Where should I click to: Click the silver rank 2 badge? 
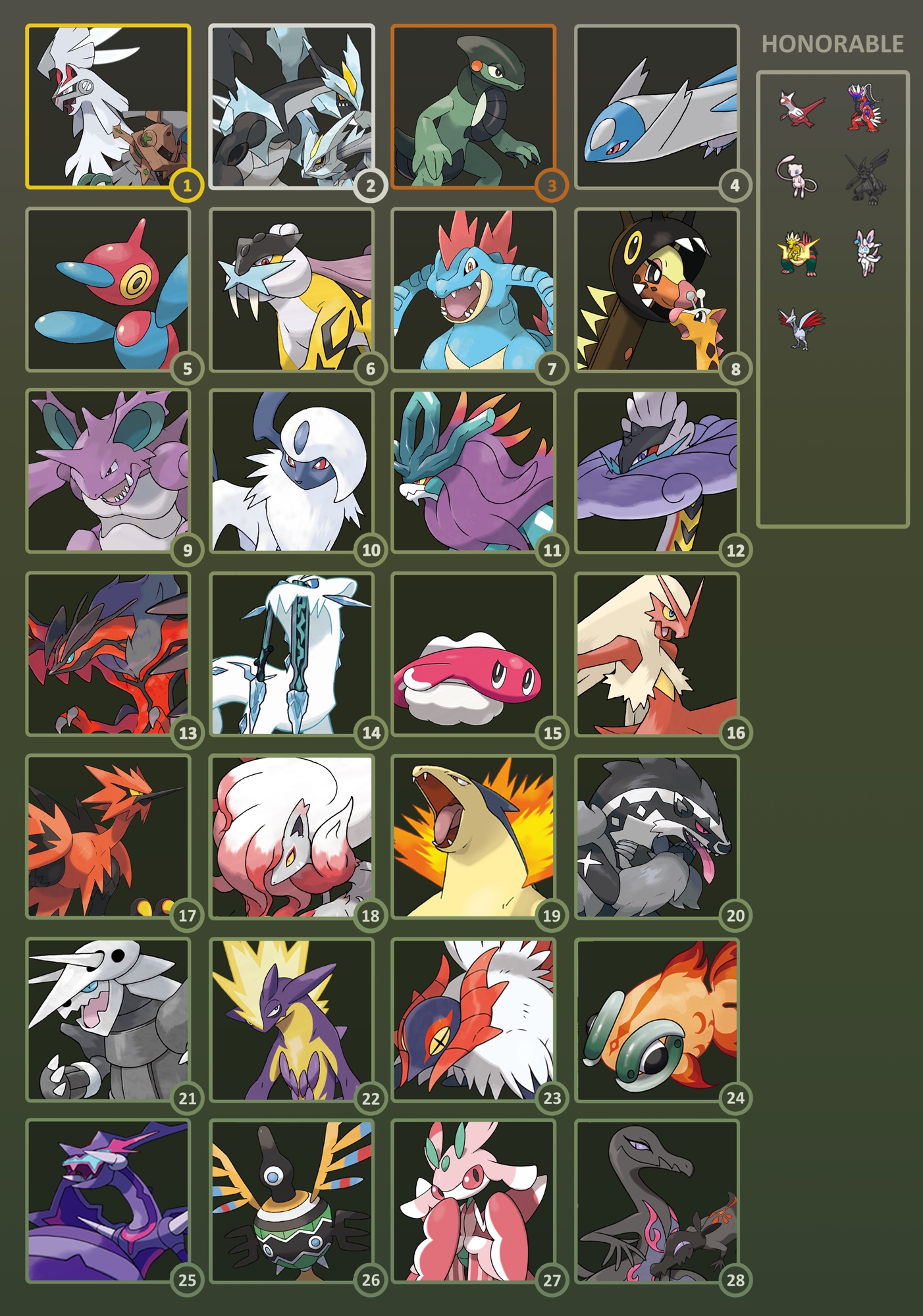tap(370, 186)
